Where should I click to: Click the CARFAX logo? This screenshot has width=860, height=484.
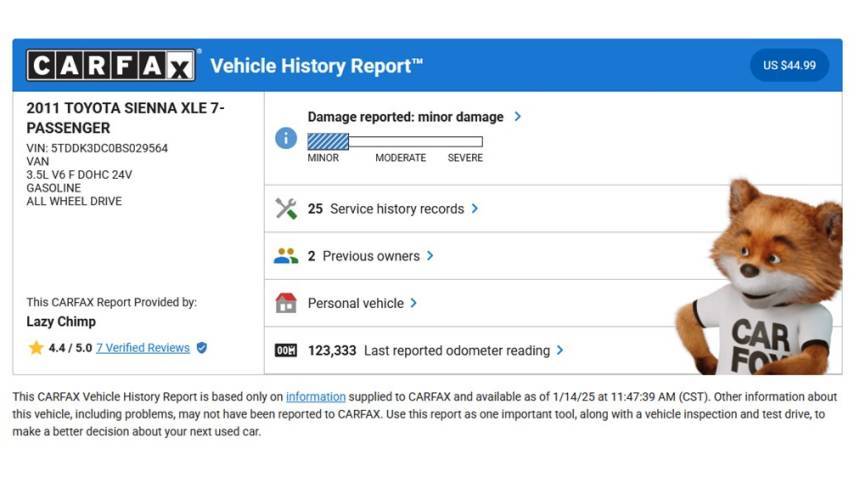coord(111,65)
